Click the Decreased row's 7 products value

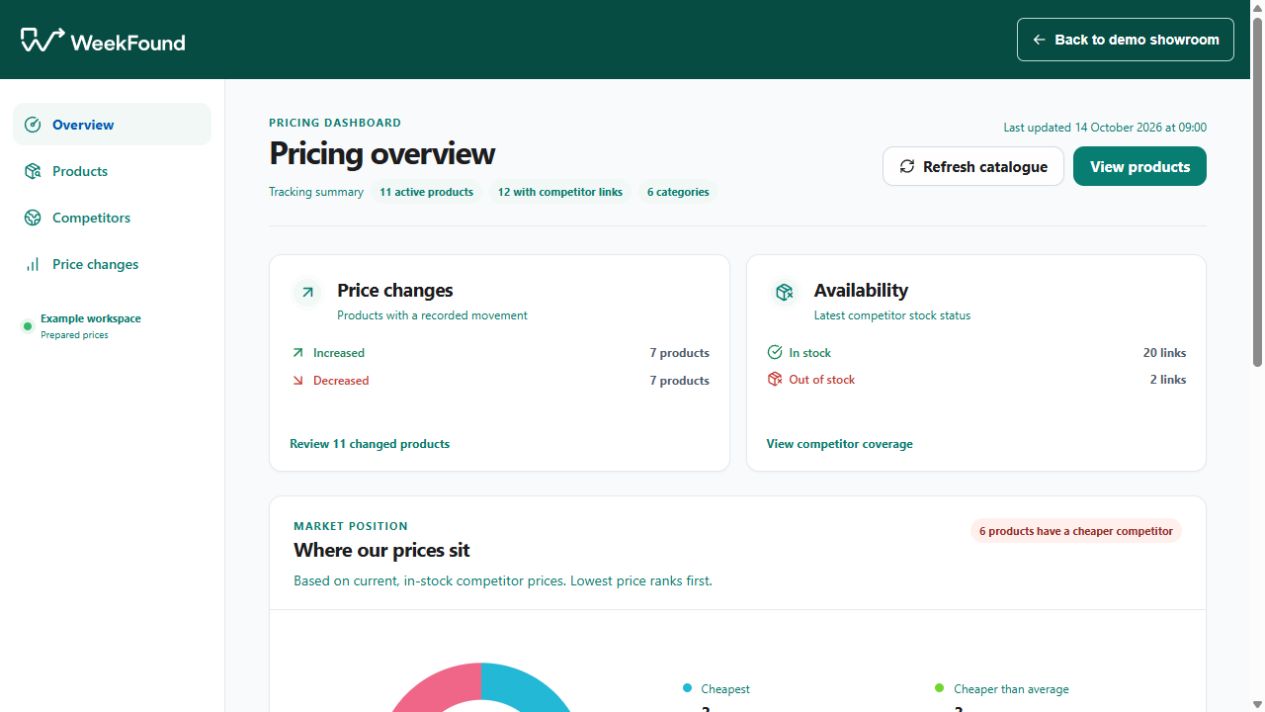click(x=679, y=381)
